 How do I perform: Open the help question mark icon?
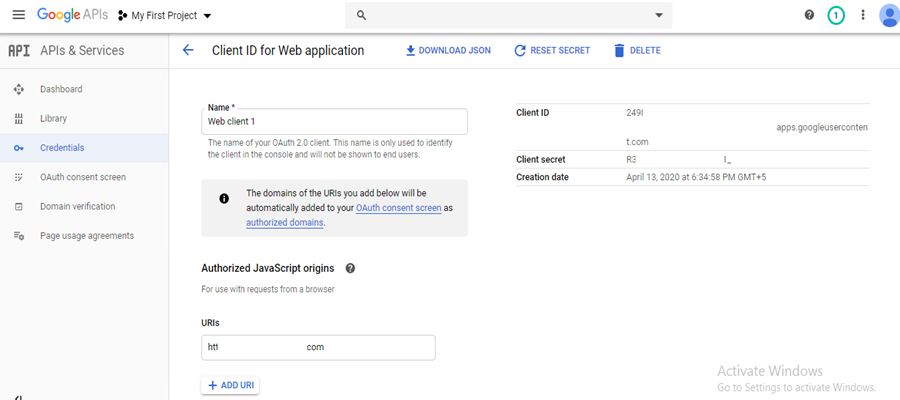[x=809, y=16]
